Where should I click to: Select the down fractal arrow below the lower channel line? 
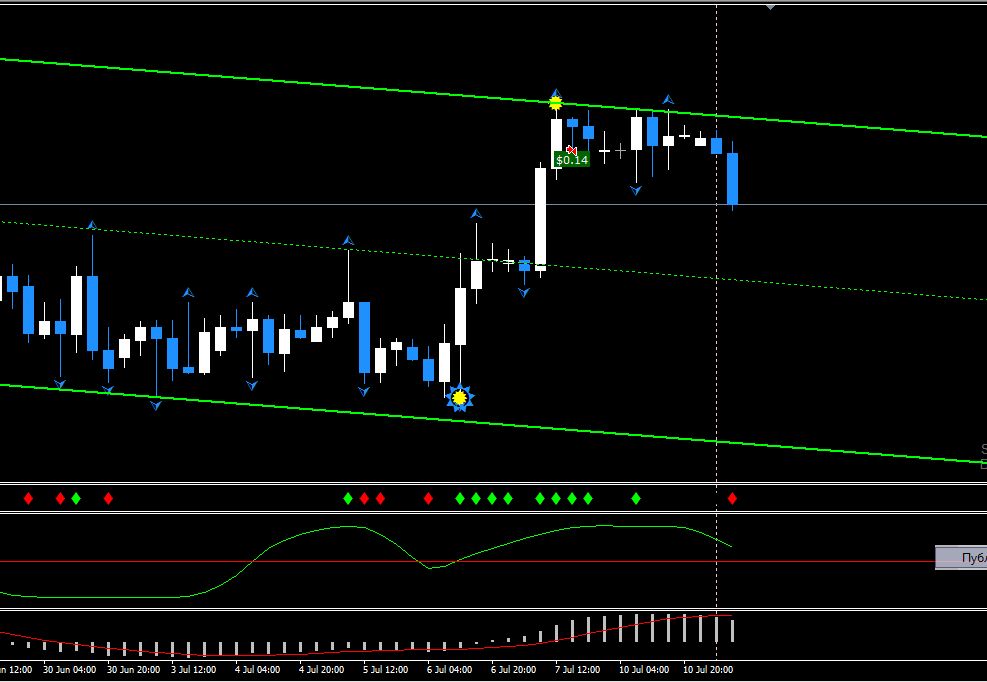(x=155, y=406)
